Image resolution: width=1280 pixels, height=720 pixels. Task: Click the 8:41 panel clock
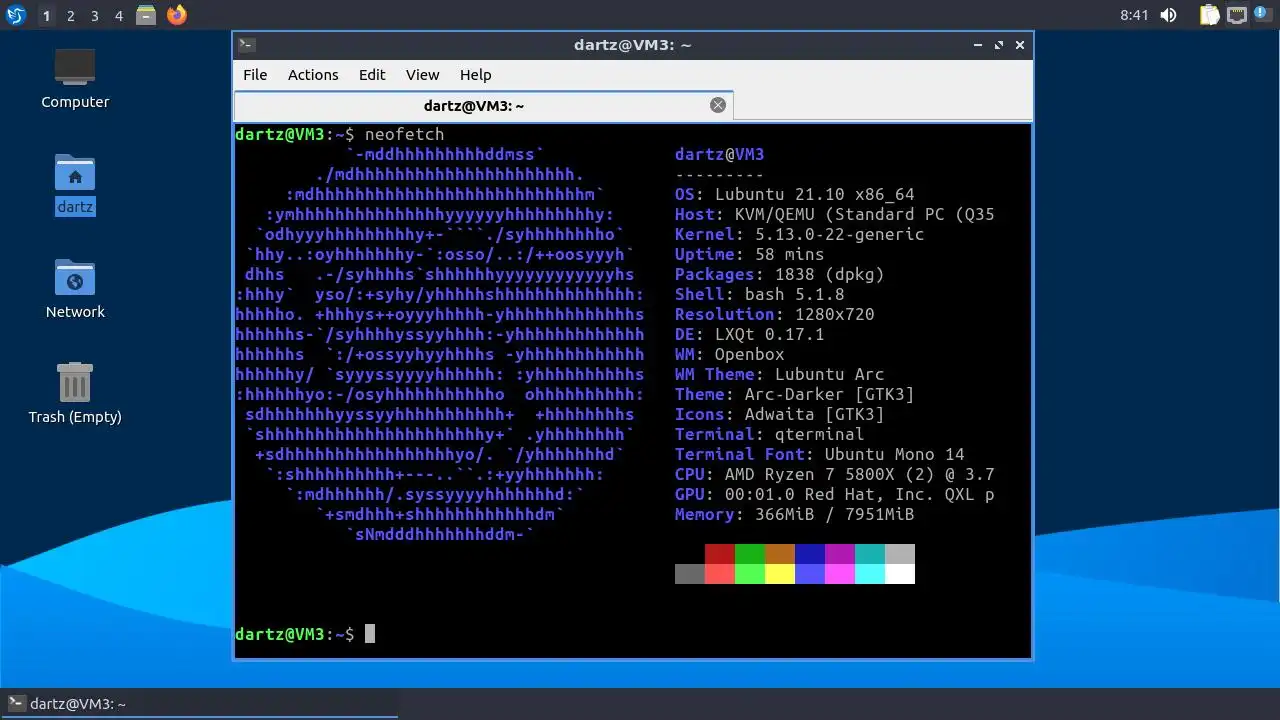(1135, 15)
